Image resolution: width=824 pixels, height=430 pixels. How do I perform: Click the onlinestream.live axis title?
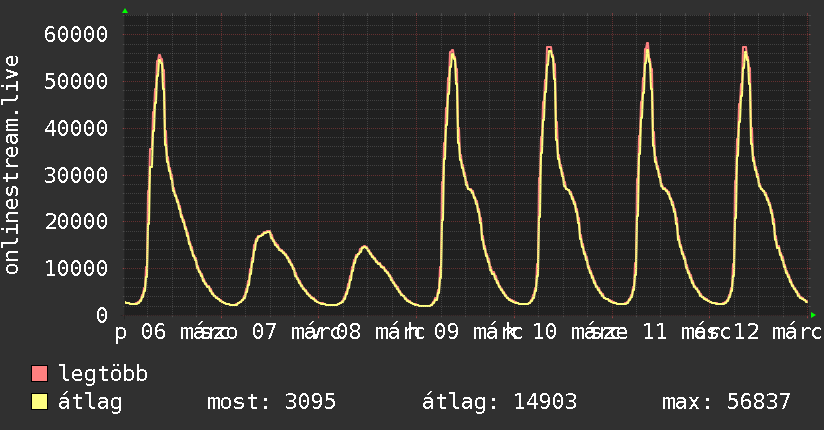point(12,165)
